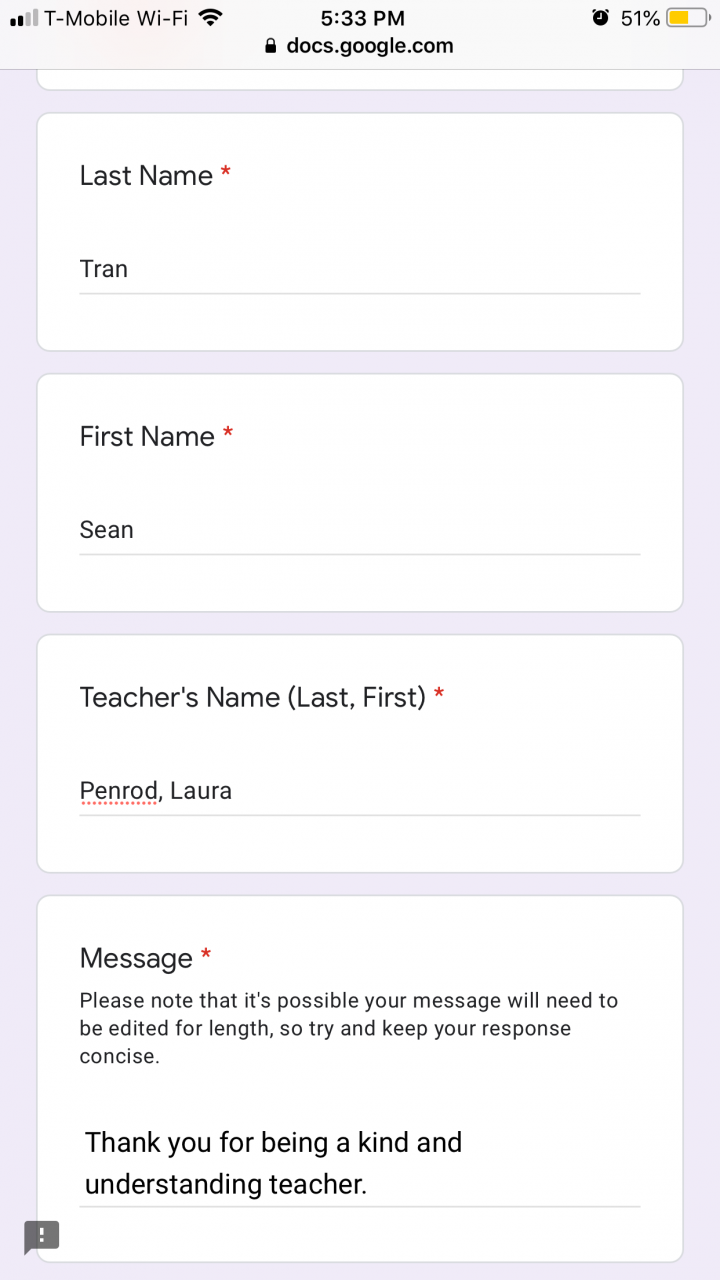The width and height of the screenshot is (720, 1280).
Task: Tap the alarm clock status icon
Action: (600, 18)
